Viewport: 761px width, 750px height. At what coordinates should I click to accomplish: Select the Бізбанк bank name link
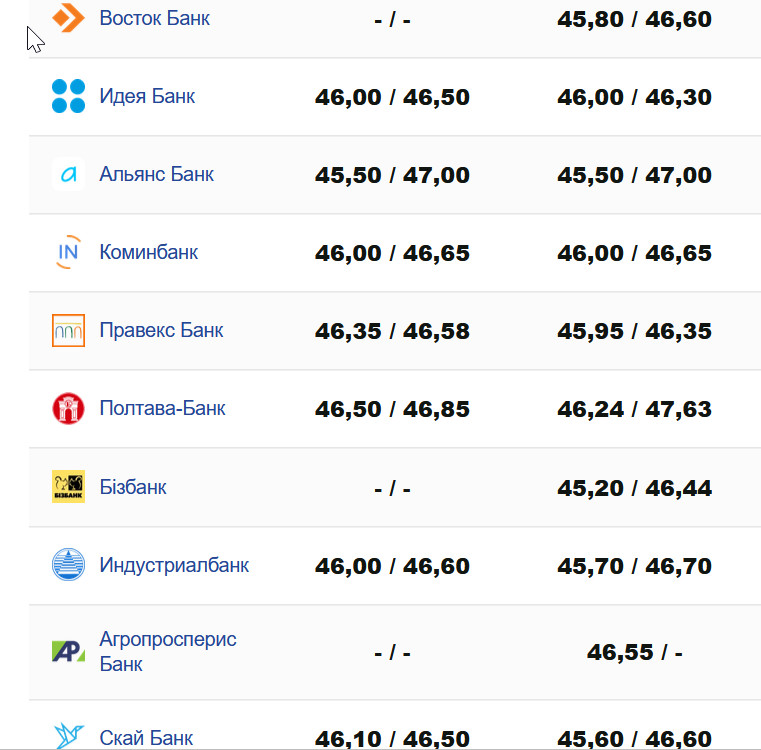pos(133,487)
